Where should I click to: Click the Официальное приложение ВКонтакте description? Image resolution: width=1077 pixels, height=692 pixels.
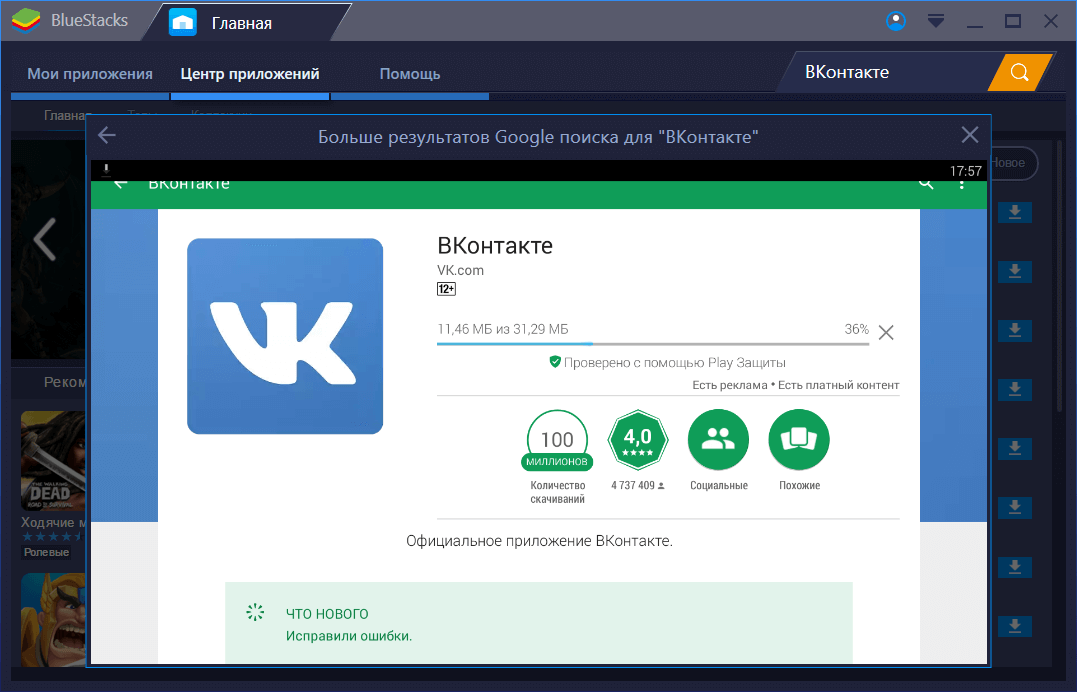click(x=539, y=541)
